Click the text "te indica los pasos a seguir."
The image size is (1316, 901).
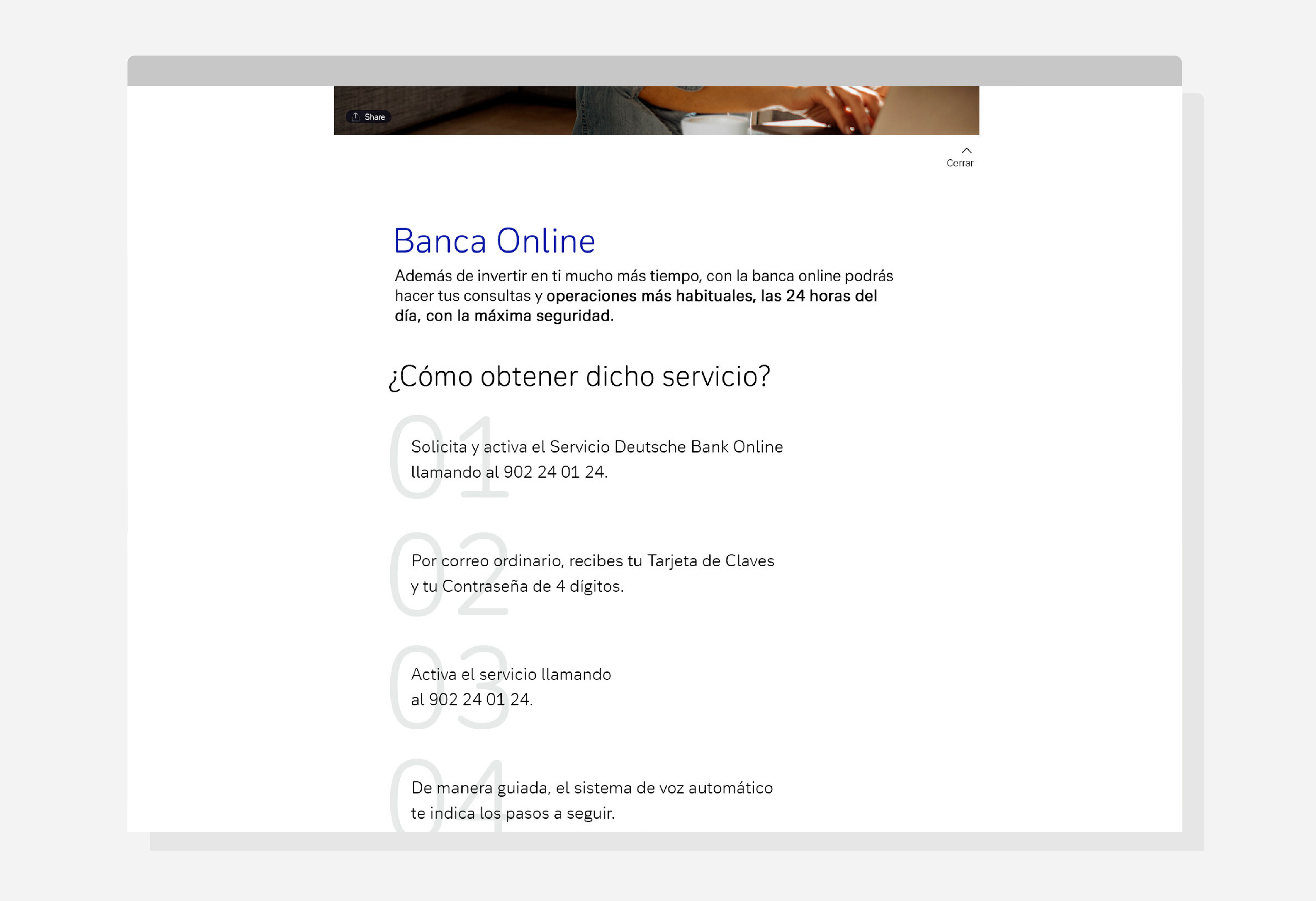click(x=512, y=814)
